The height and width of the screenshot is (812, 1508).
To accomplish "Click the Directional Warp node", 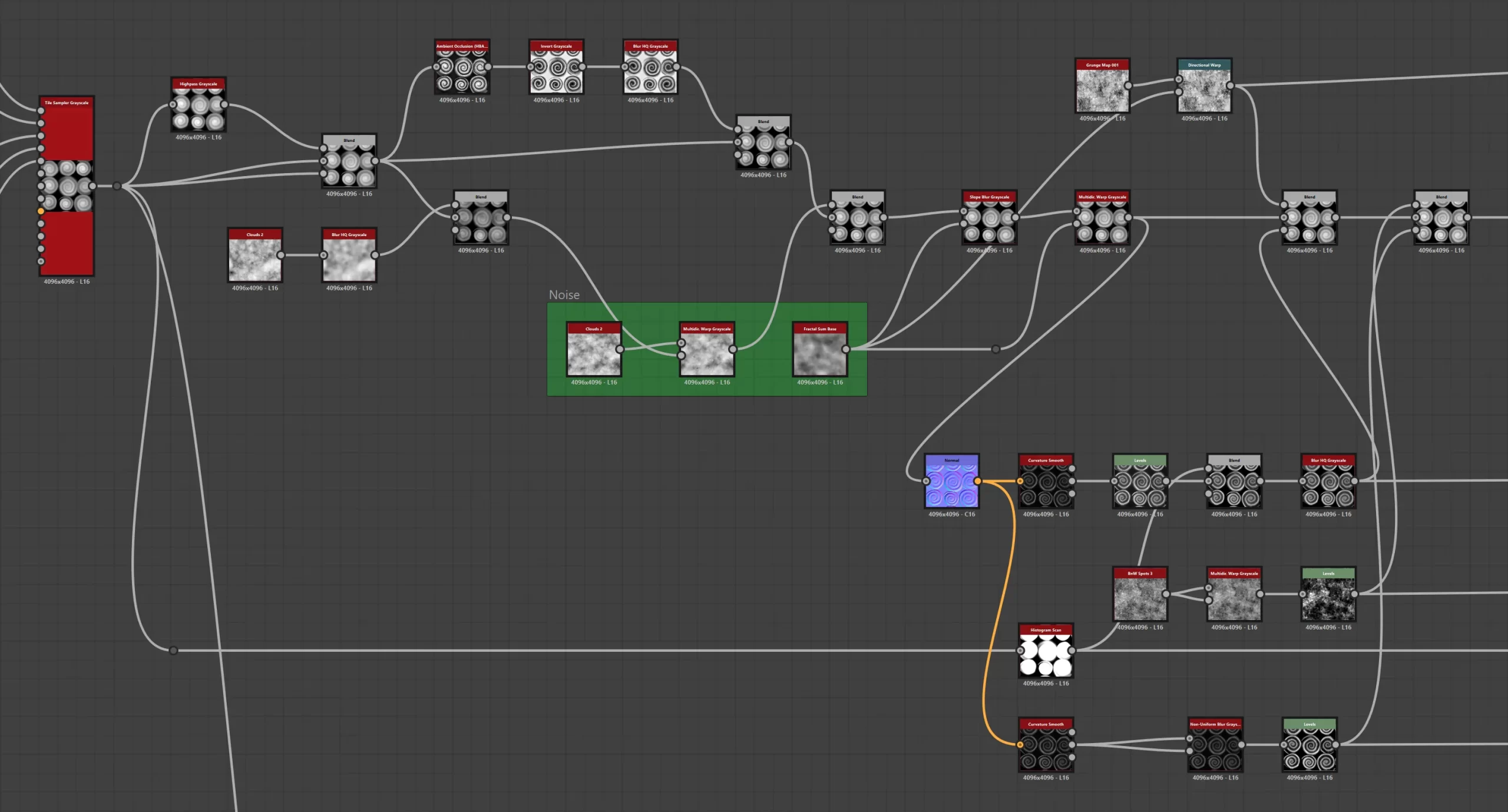I will tap(1205, 86).
